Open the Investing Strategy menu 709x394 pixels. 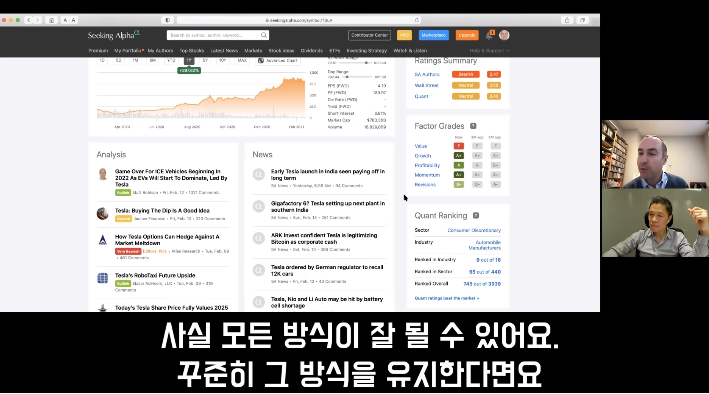pos(367,51)
